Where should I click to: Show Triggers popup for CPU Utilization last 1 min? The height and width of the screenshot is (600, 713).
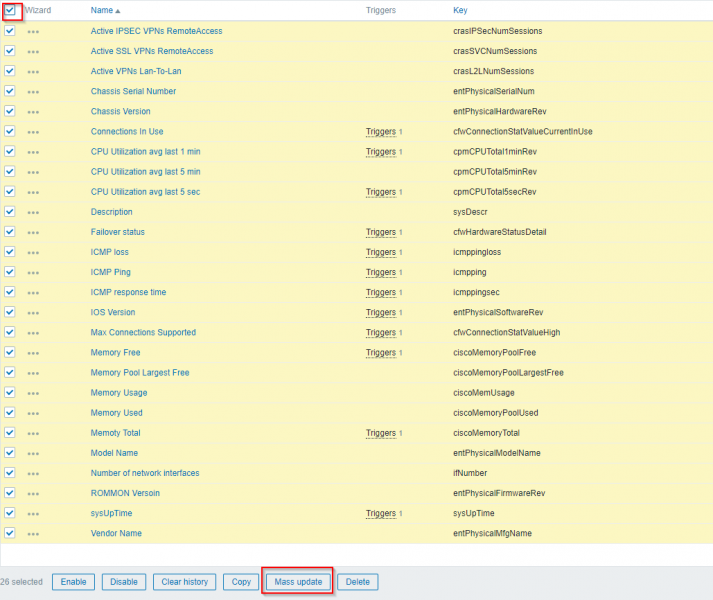(381, 151)
